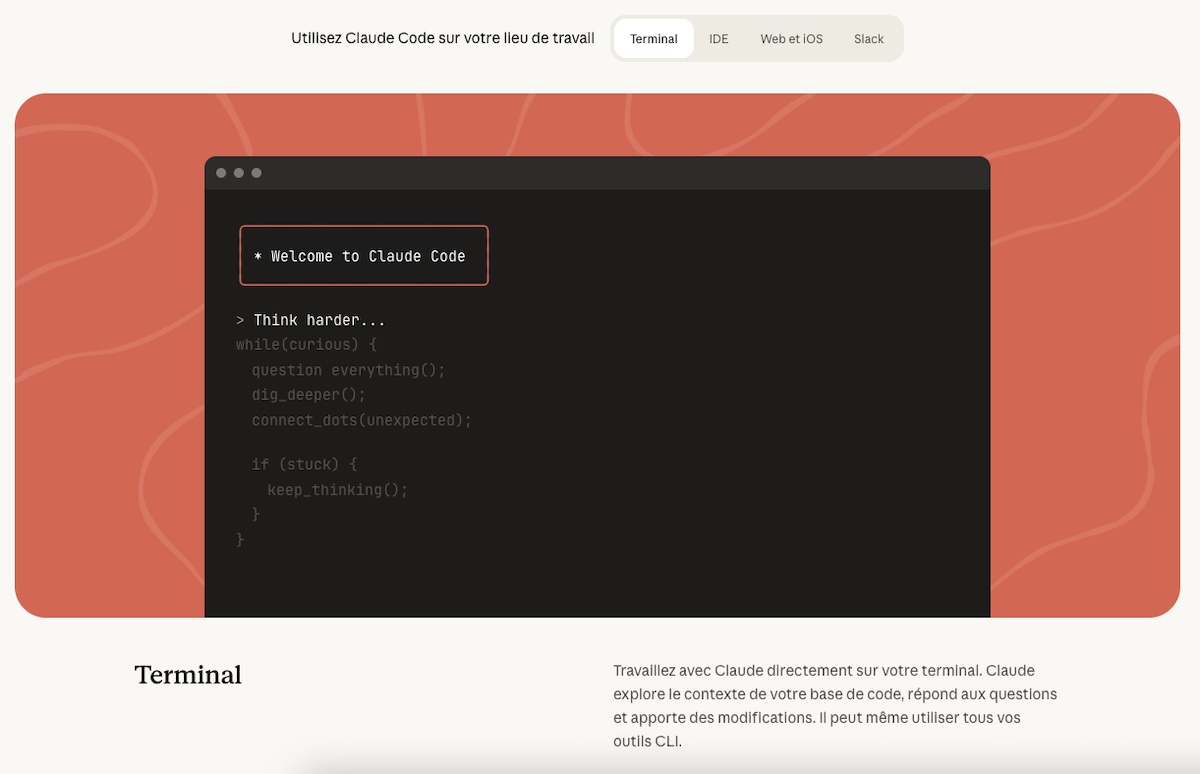Click the 'connect_dots(unexpected);' line
The height and width of the screenshot is (774, 1200).
(361, 420)
